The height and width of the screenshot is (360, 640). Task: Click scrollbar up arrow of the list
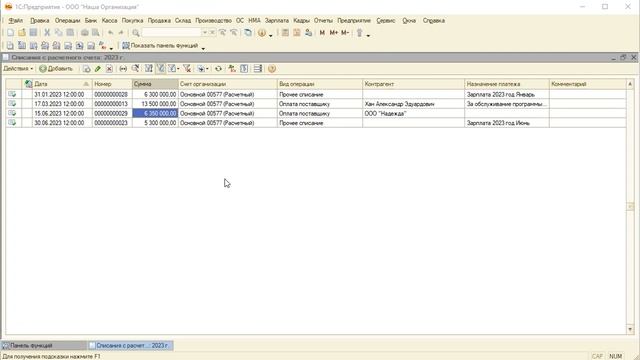point(630,84)
